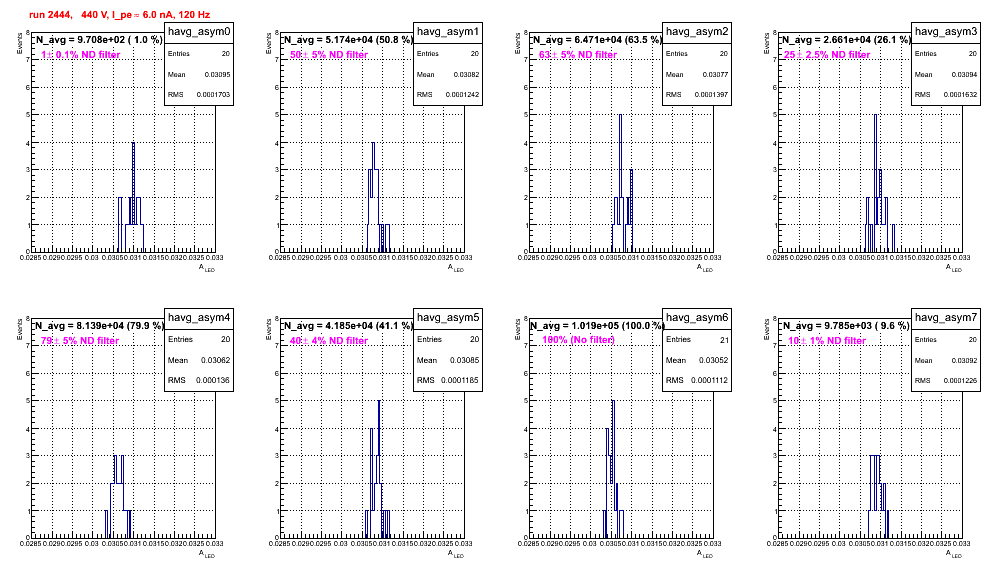The width and height of the screenshot is (996, 572).
Task: Click the Events y-axis title of havg_asym3
Action: point(765,43)
